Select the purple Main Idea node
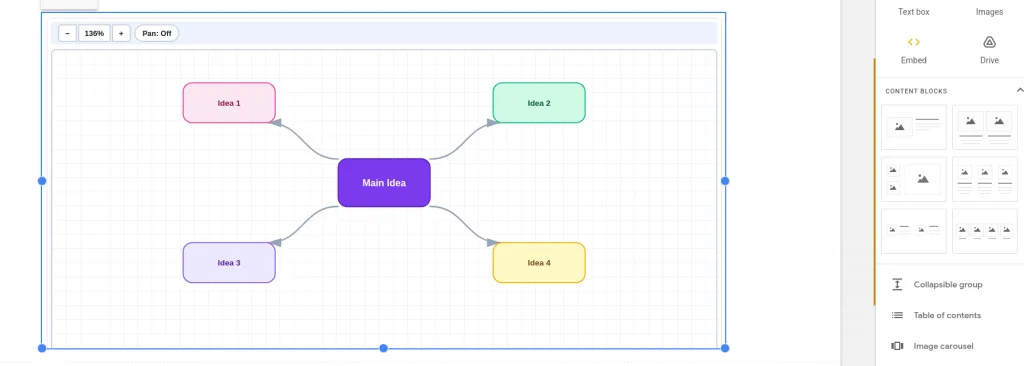This screenshot has width=1024, height=366. (384, 183)
